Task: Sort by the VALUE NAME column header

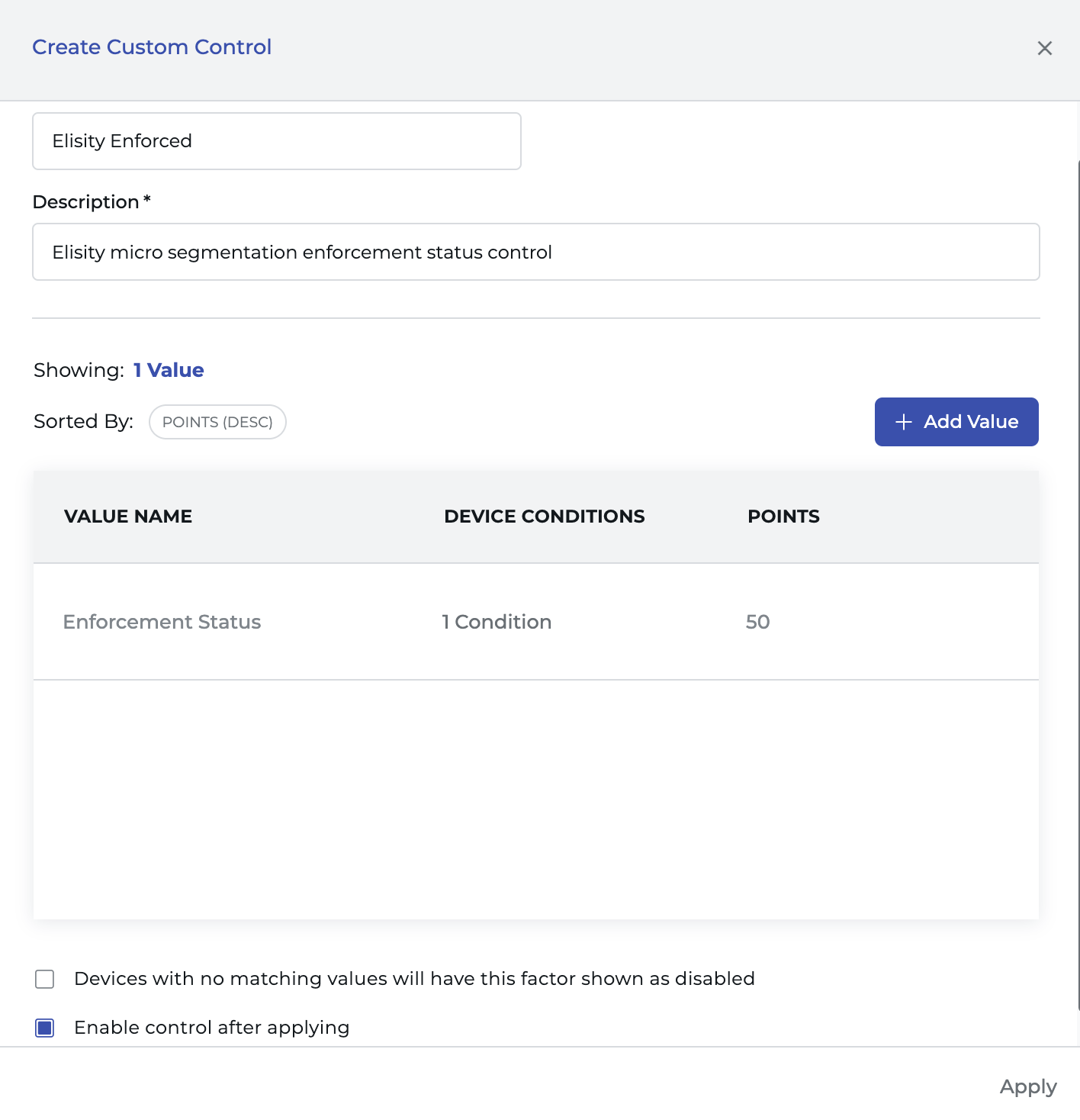Action: tap(128, 517)
